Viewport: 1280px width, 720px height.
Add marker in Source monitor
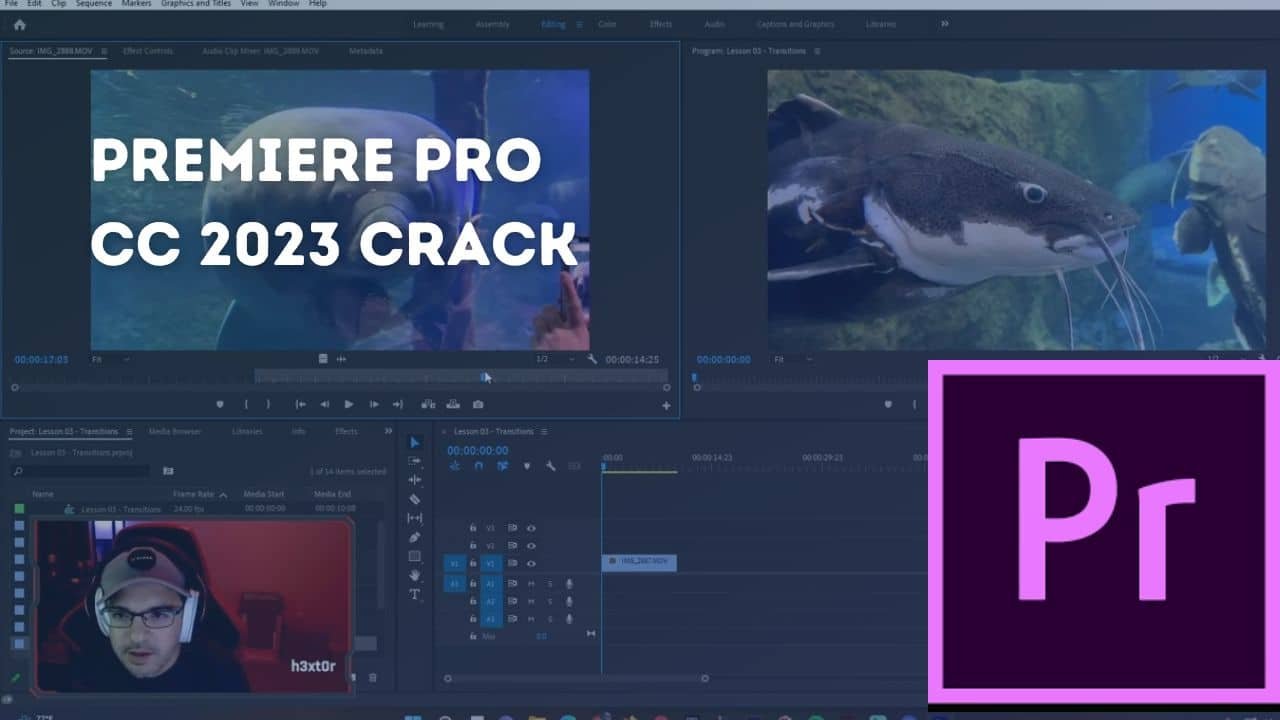click(x=220, y=404)
